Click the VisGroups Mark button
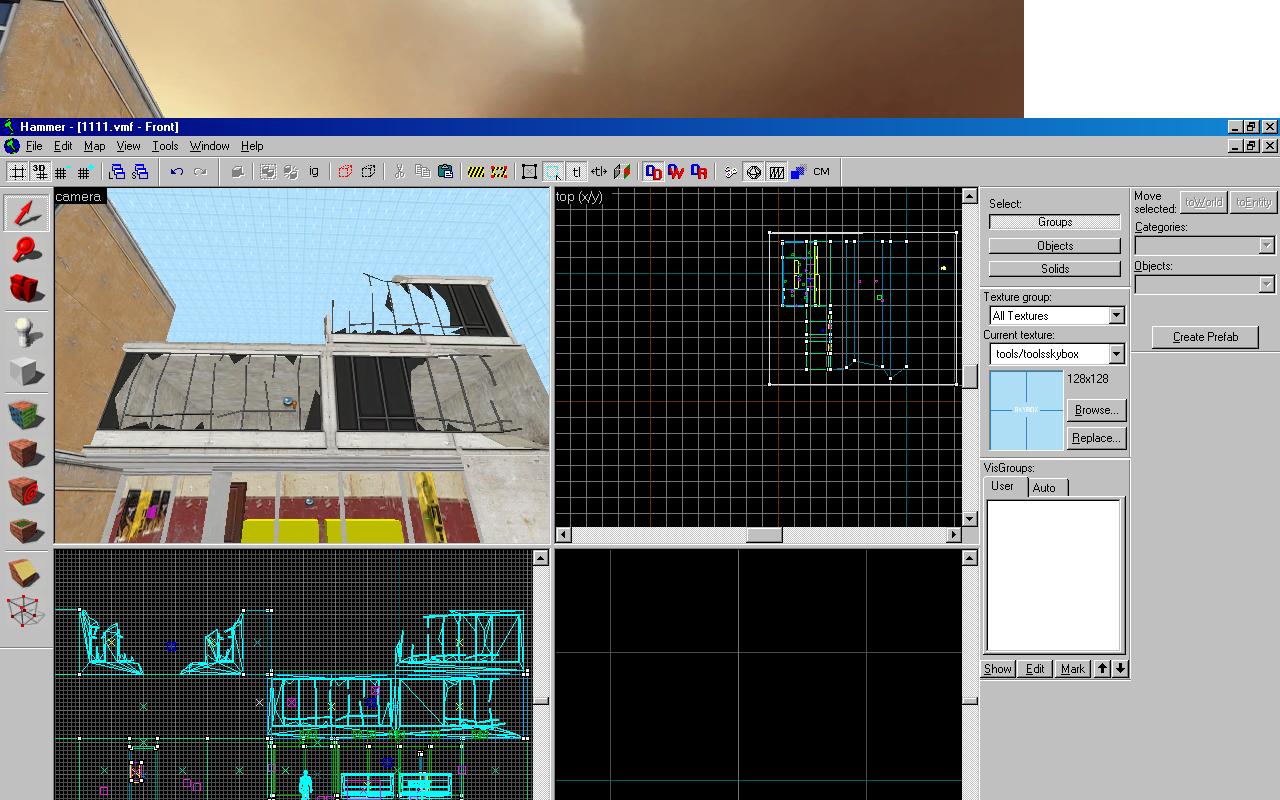 click(x=1073, y=669)
